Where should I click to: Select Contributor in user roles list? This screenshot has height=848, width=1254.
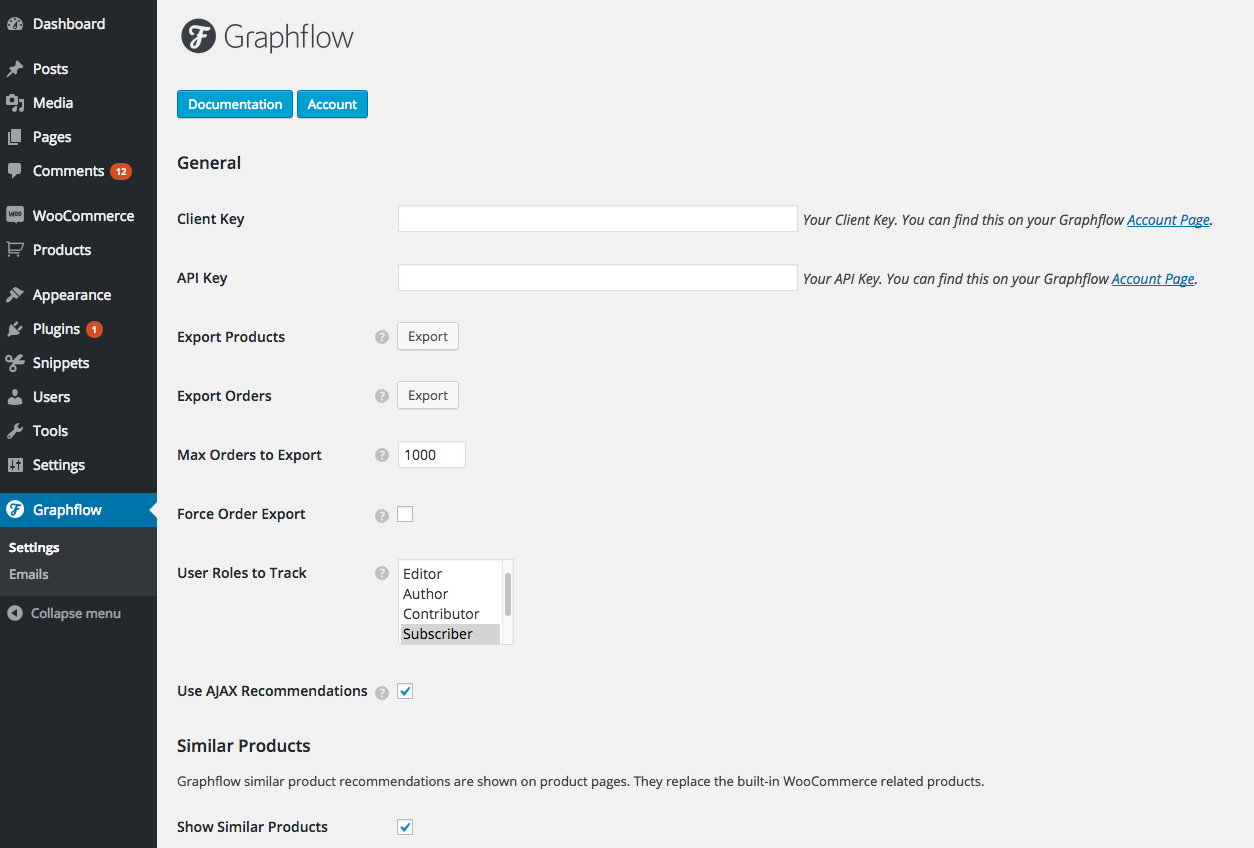450,614
